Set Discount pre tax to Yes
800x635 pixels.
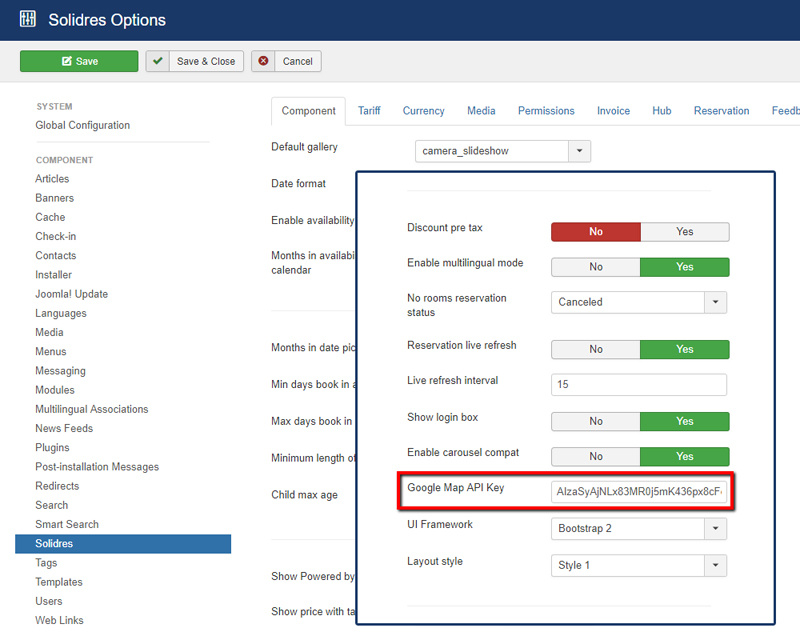[x=684, y=232]
